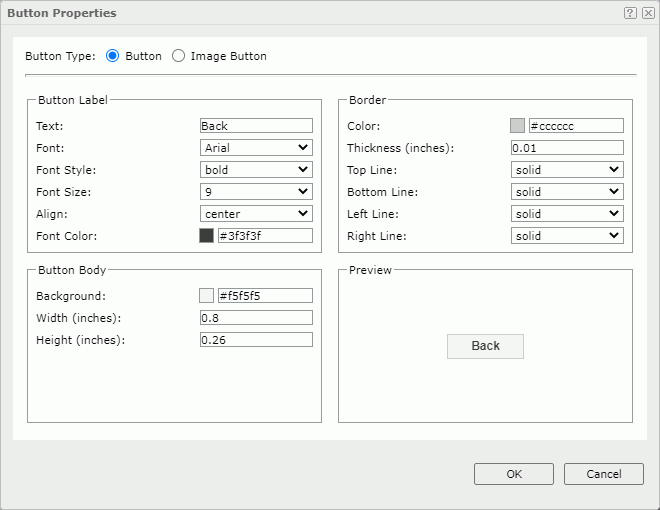
Task: Click the Text input field containing Back
Action: click(256, 126)
